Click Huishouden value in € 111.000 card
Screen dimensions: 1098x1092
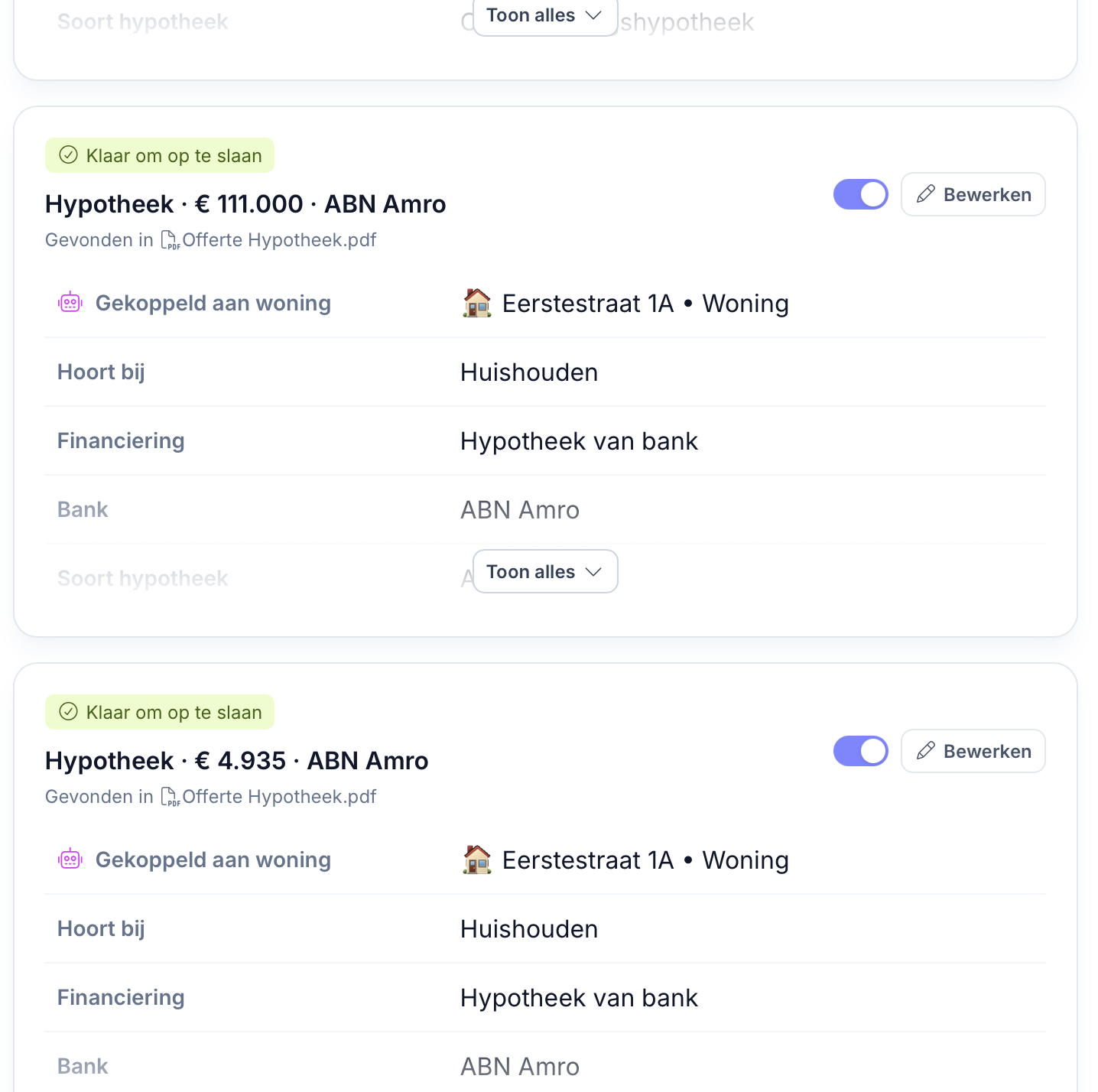coord(529,372)
